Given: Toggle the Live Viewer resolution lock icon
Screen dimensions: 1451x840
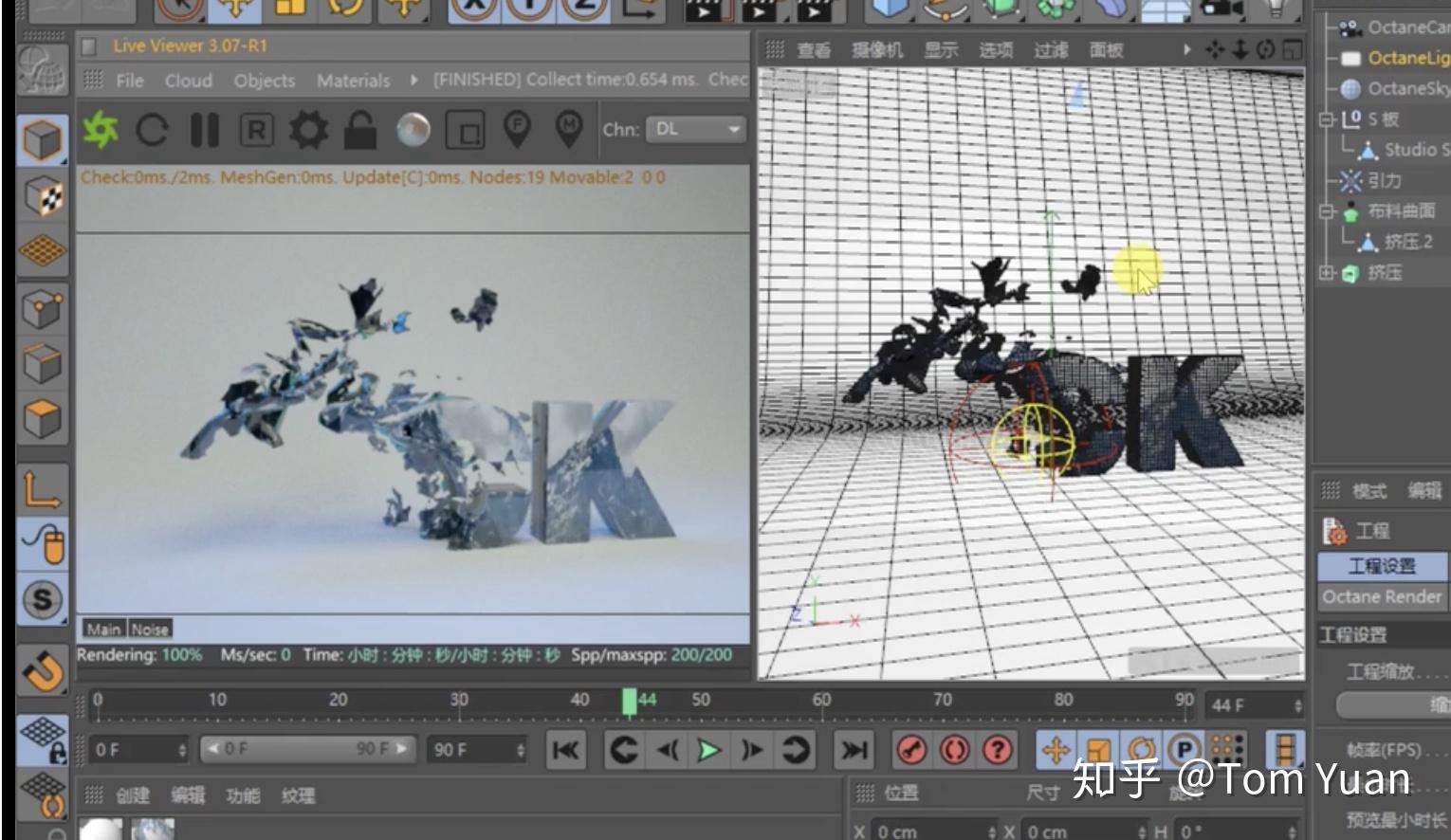Looking at the screenshot, I should tap(360, 130).
